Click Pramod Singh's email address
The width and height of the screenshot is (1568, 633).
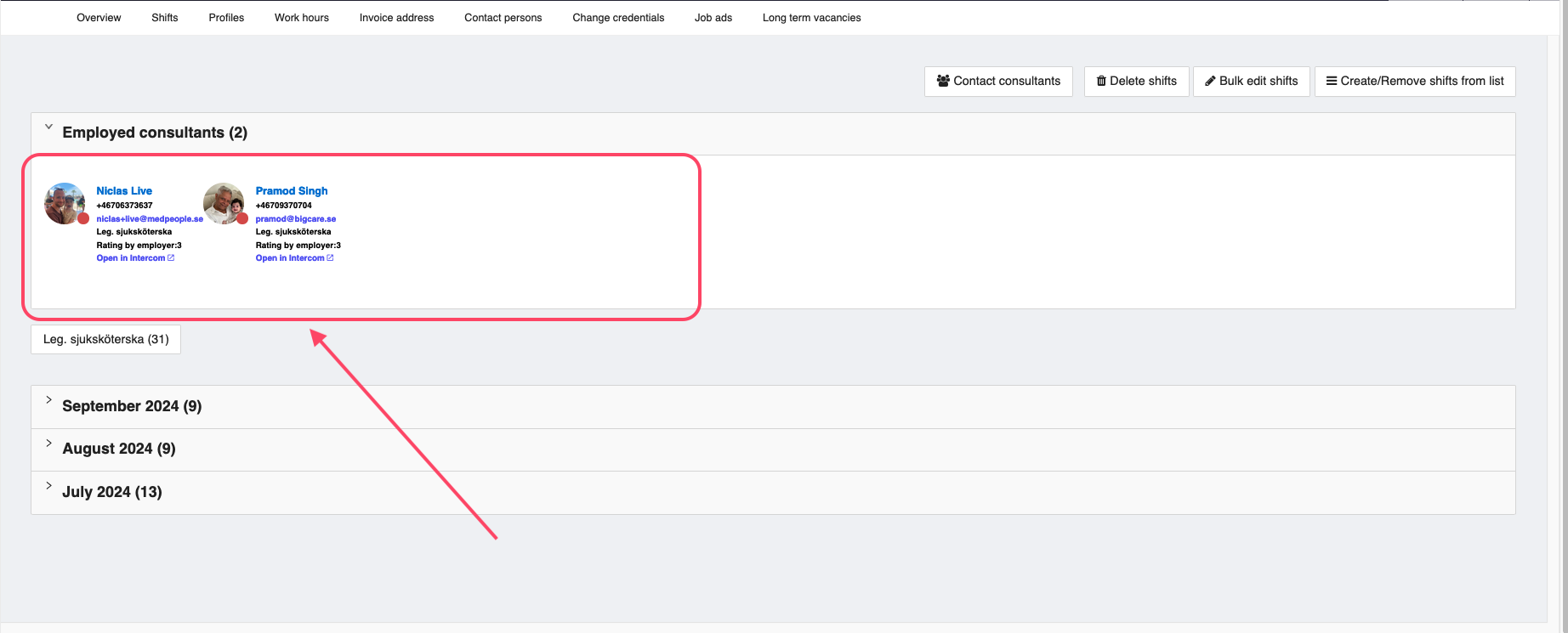(295, 219)
